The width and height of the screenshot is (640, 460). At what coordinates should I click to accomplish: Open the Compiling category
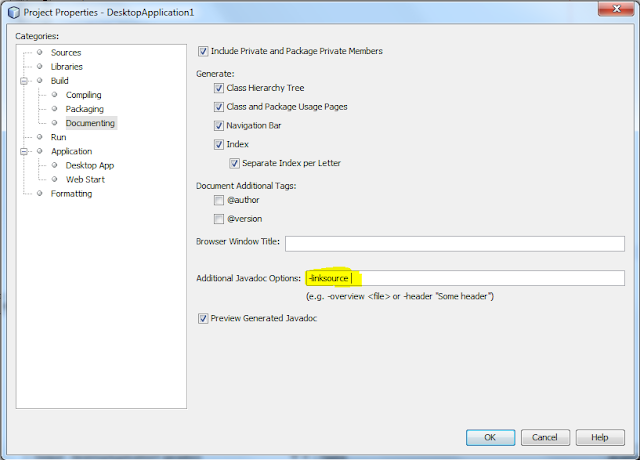(x=84, y=95)
